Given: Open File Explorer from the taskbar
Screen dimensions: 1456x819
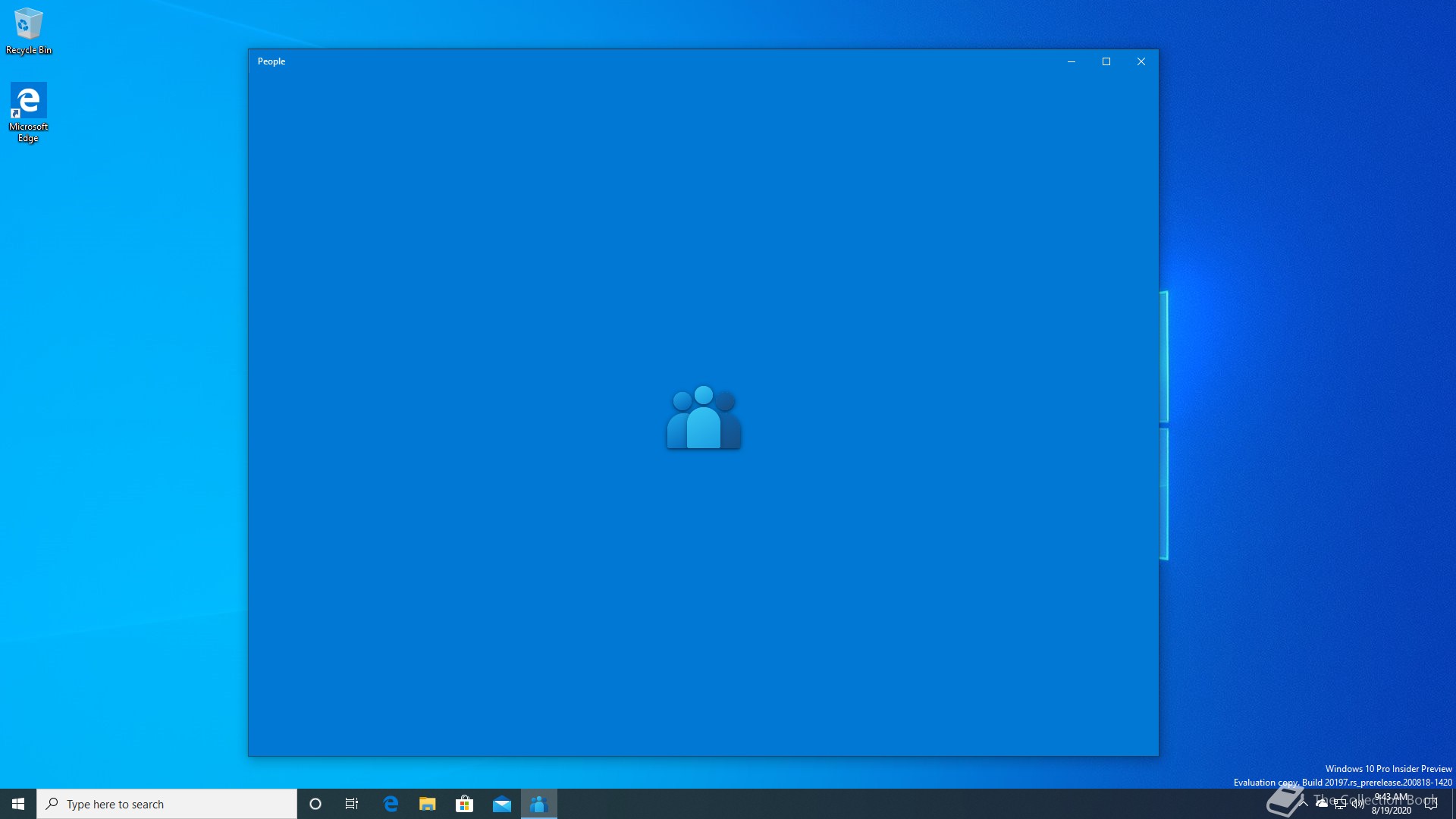Looking at the screenshot, I should coord(428,804).
